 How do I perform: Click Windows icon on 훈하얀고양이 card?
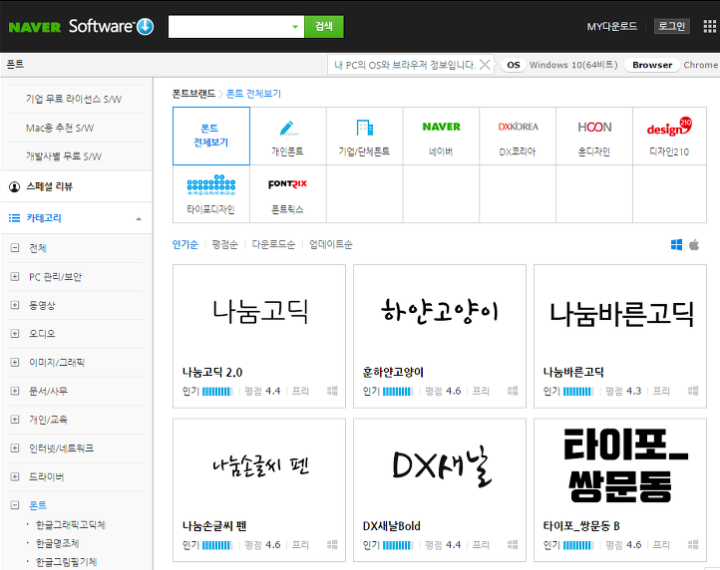click(x=513, y=391)
